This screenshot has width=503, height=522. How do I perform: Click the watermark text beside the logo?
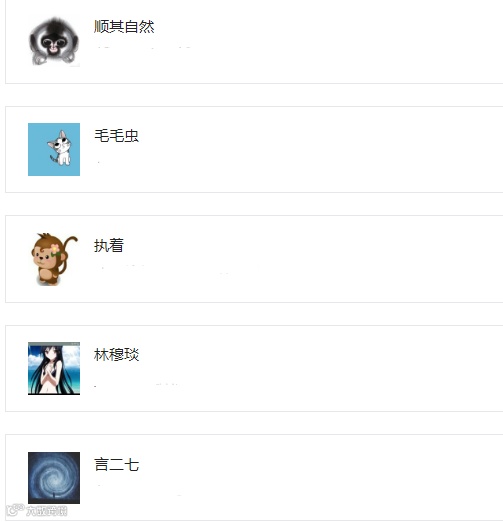[x=47, y=511]
